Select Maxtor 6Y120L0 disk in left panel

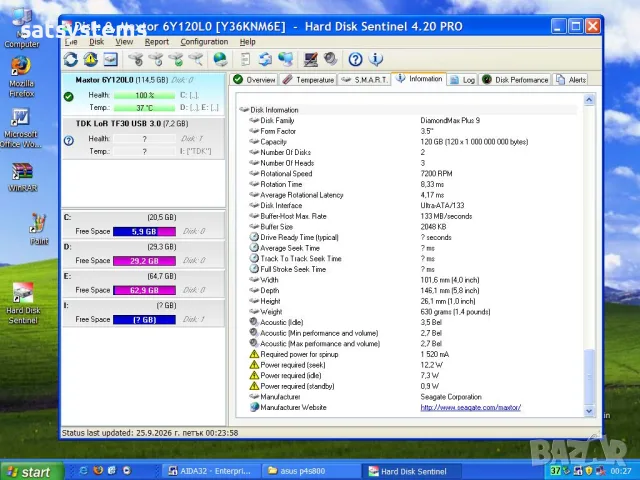point(143,95)
